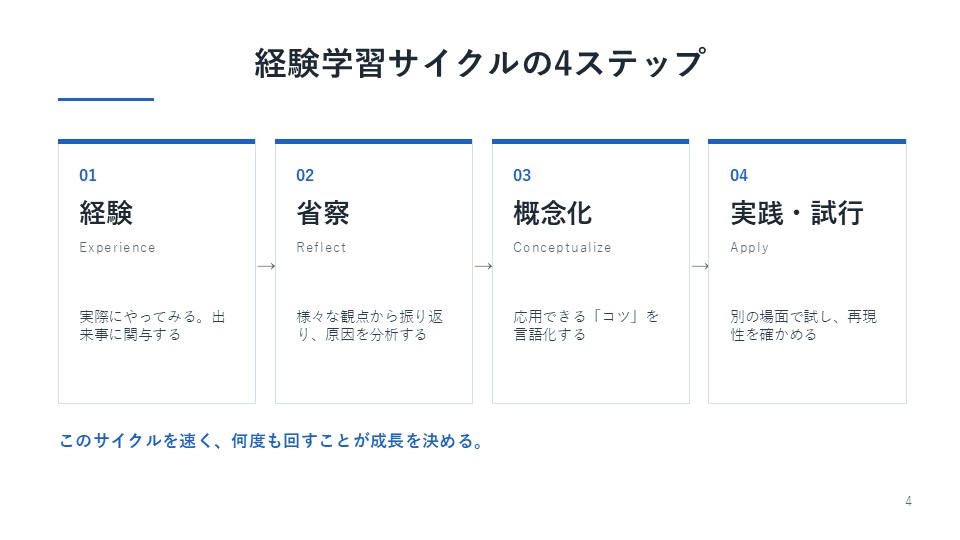Screen dimensions: 960x540
Task: Select the Apply subtitle text
Action: coord(749,248)
